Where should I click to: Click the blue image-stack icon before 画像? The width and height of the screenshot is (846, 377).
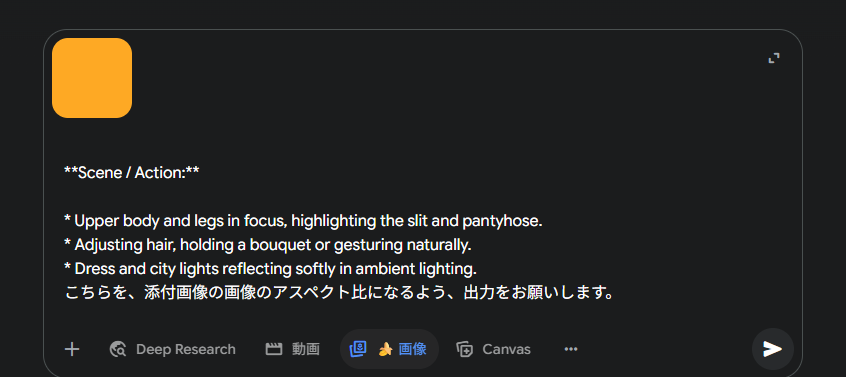(x=358, y=349)
